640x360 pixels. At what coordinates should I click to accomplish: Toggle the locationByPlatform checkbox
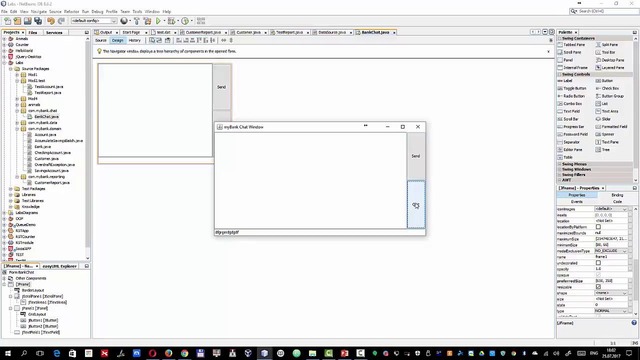pyautogui.click(x=598, y=227)
